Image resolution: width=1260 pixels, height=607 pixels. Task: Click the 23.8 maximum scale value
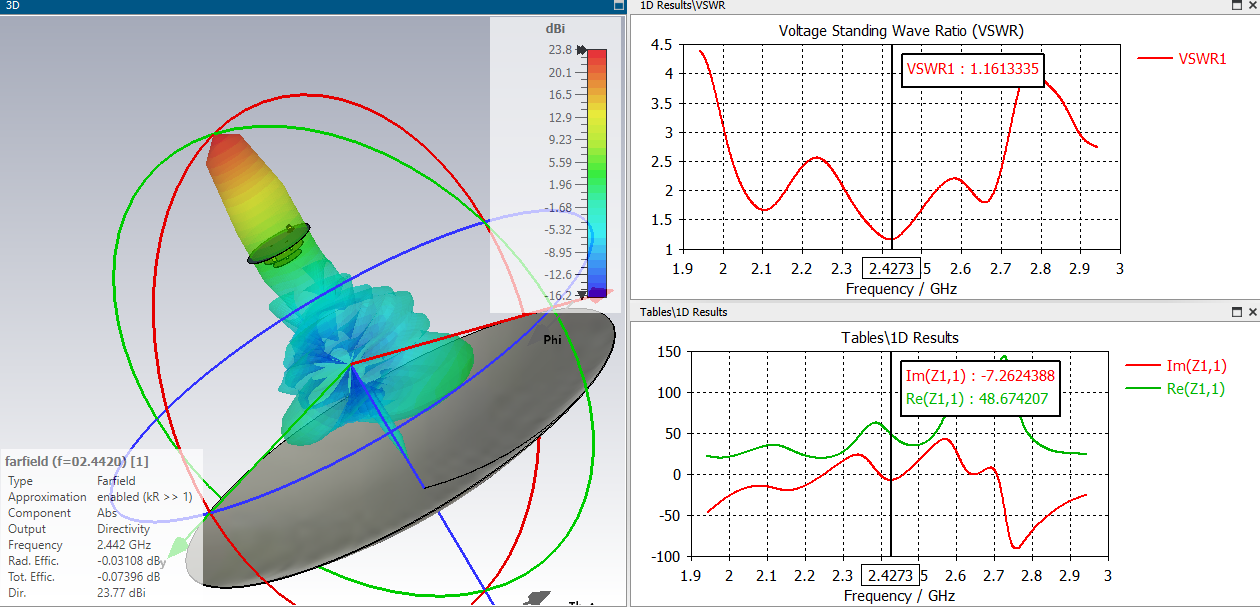[x=560, y=49]
